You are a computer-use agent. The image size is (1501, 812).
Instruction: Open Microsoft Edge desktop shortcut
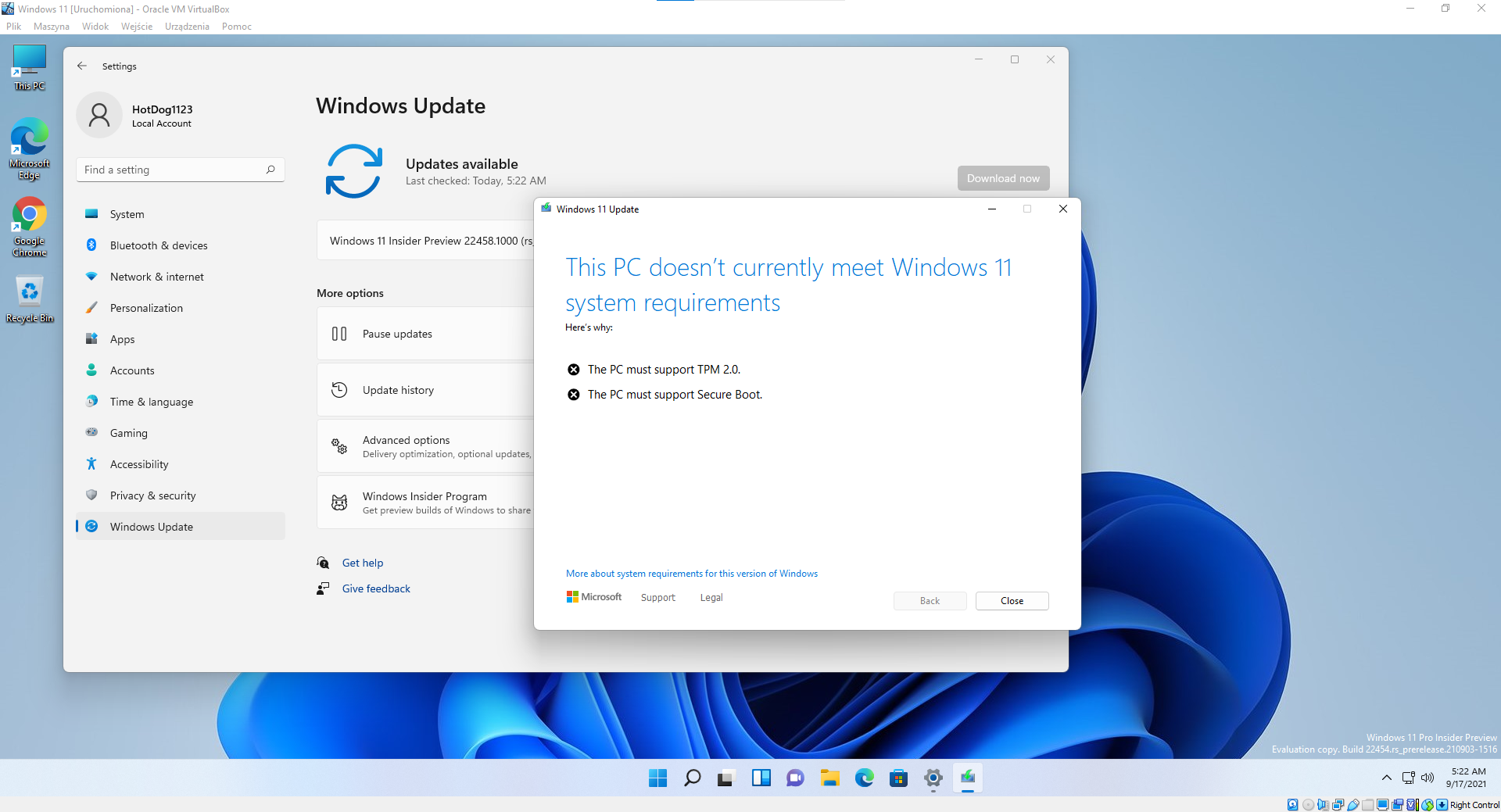pos(30,148)
